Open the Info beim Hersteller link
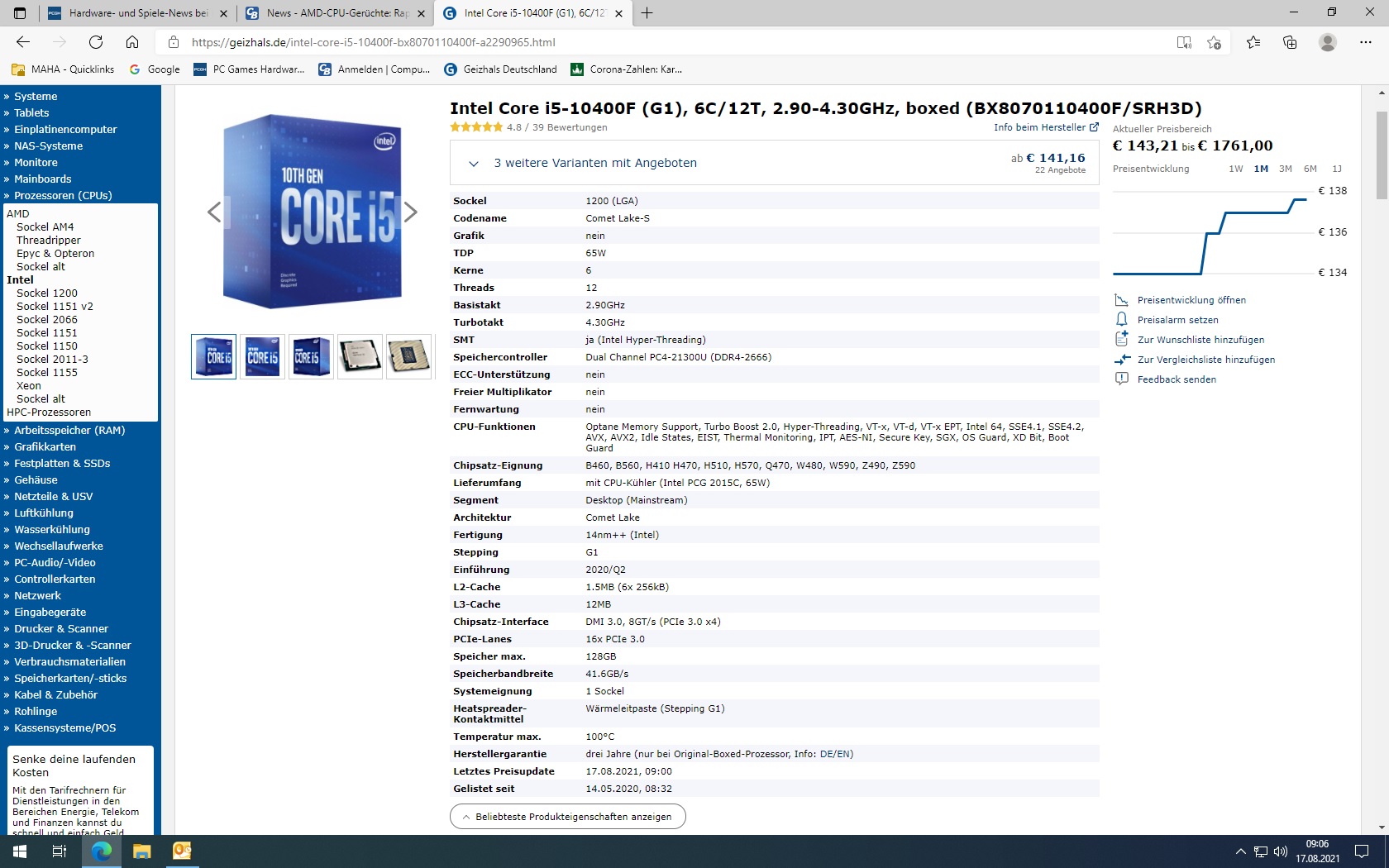Image resolution: width=1389 pixels, height=868 pixels. click(x=1046, y=127)
